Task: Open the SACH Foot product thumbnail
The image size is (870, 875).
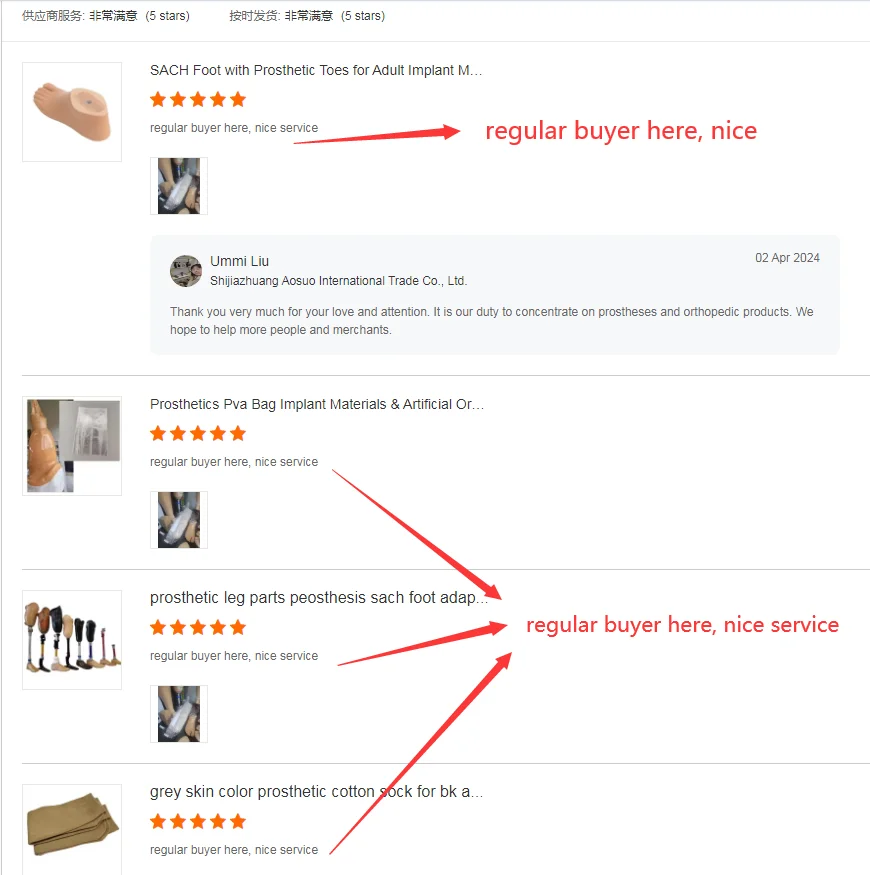Action: pos(72,112)
